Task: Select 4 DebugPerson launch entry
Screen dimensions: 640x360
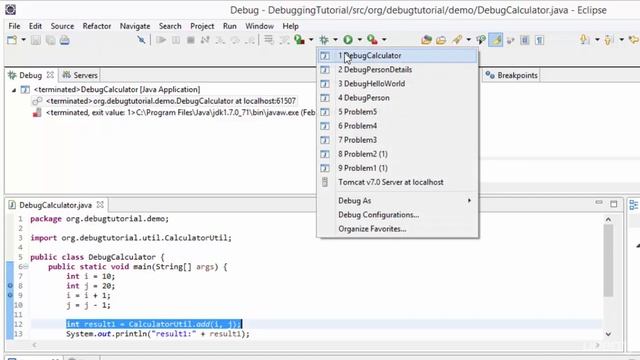Action: click(398, 98)
